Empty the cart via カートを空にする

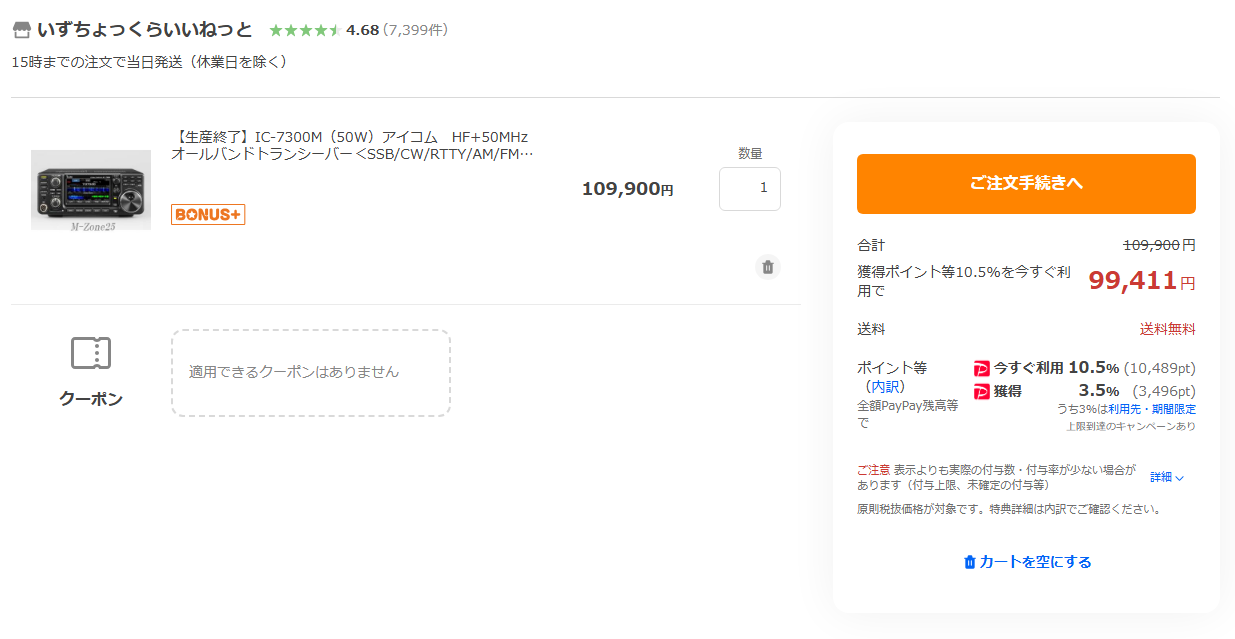click(1026, 562)
